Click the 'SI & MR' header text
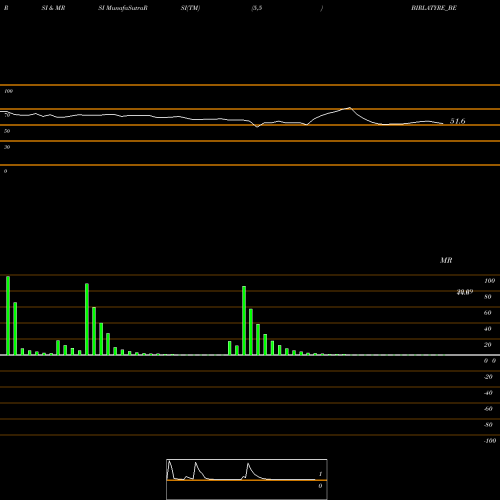Screen dimensions: 500x500 coord(53,8)
